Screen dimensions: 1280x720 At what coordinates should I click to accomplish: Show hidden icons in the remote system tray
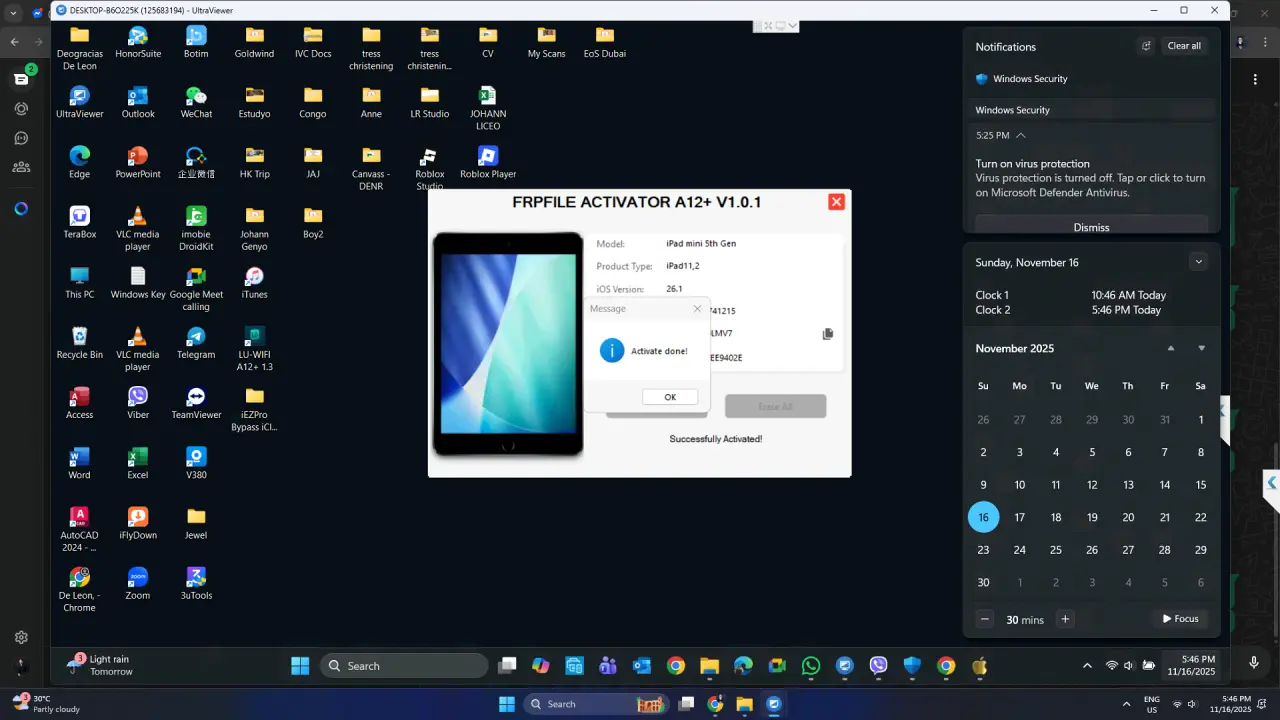pyautogui.click(x=1087, y=666)
